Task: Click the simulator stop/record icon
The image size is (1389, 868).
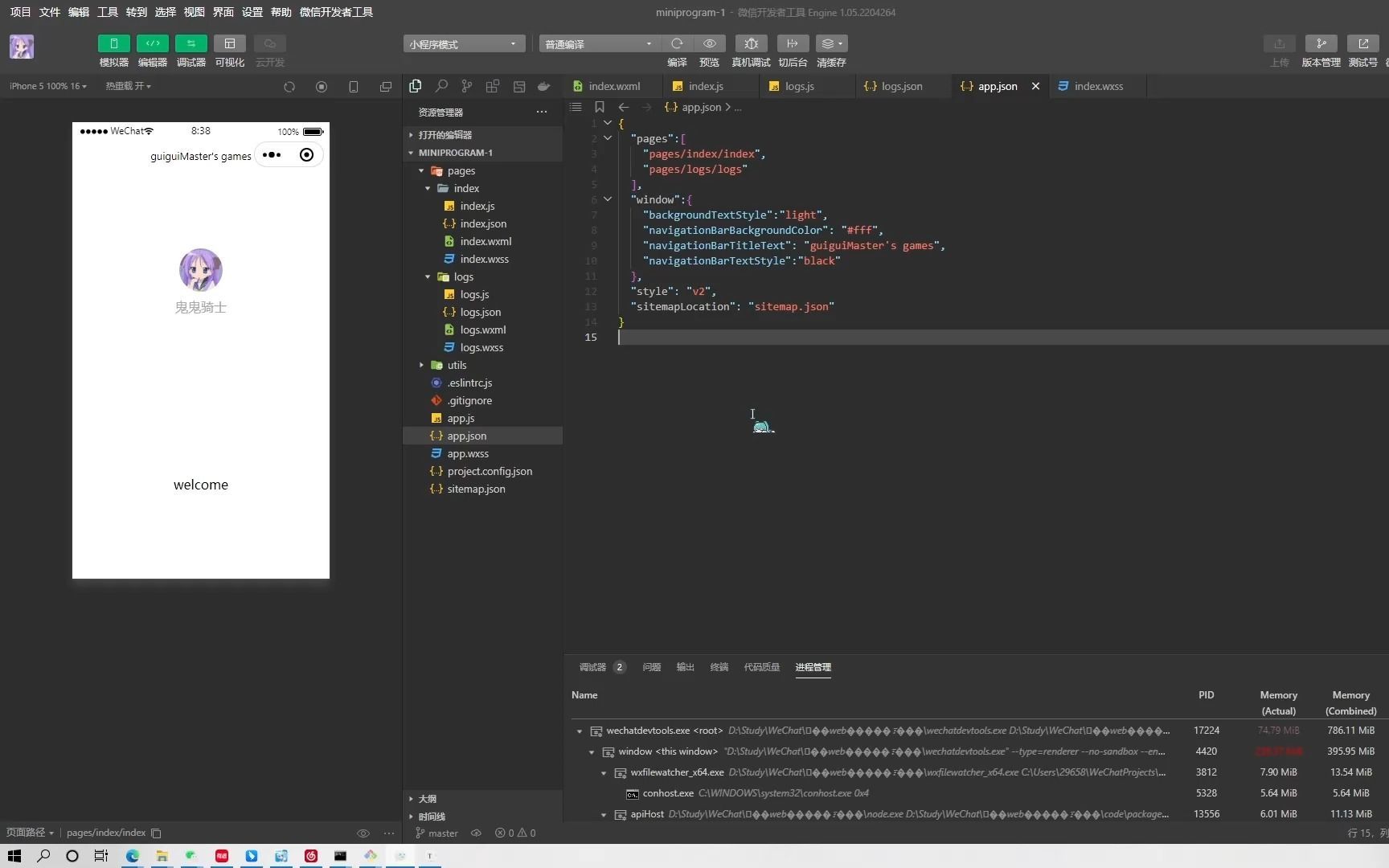Action: 322,87
